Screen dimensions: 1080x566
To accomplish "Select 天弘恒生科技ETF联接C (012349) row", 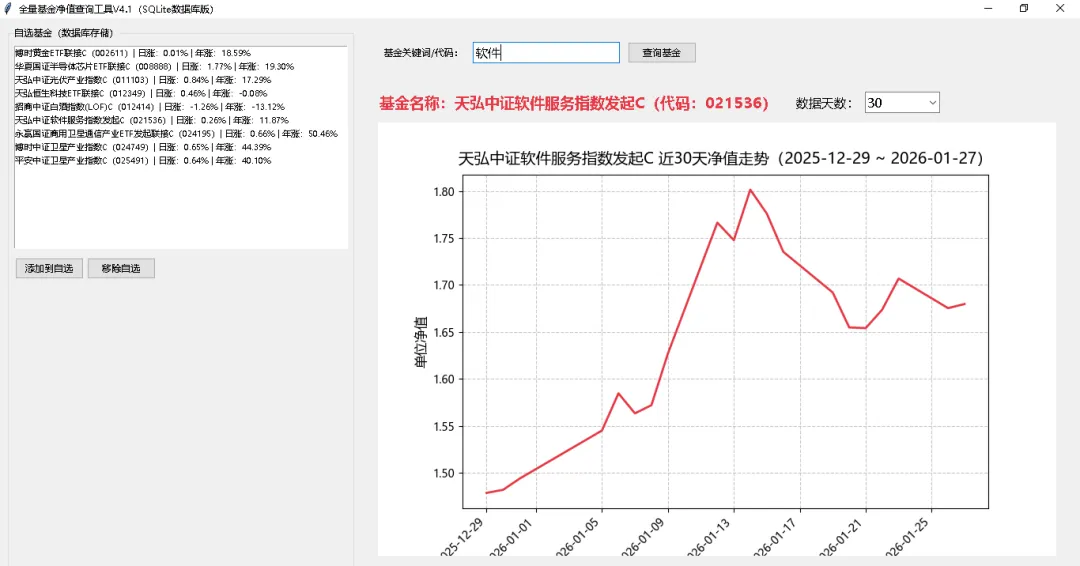I will [180, 94].
